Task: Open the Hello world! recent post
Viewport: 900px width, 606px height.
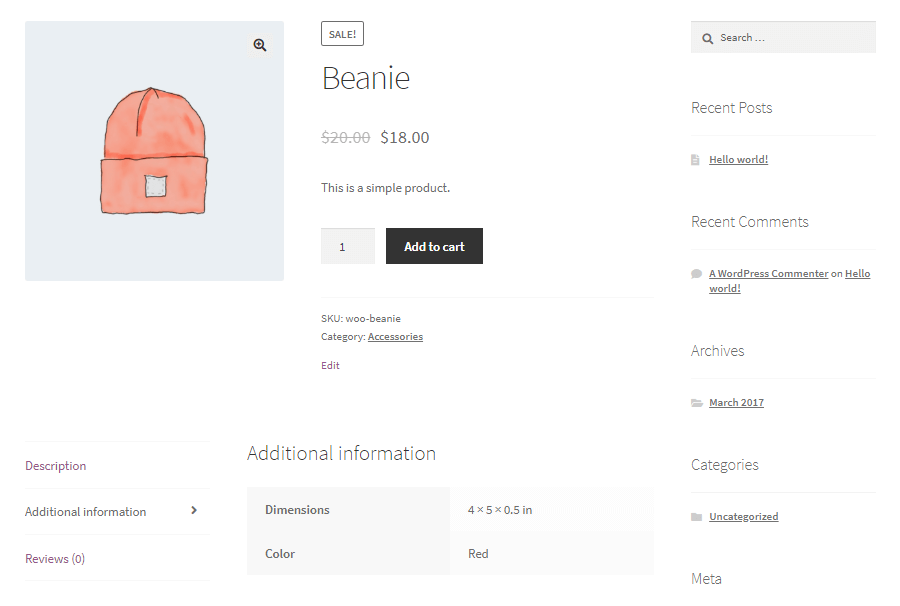Action: point(738,158)
